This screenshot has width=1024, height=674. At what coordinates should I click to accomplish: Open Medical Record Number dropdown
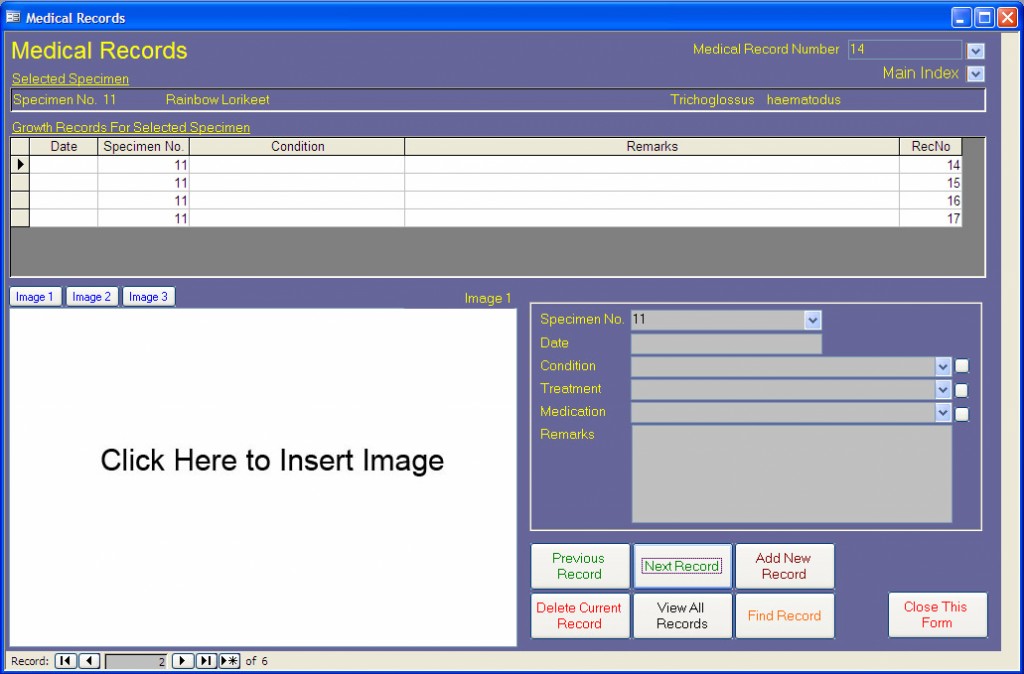(x=976, y=51)
